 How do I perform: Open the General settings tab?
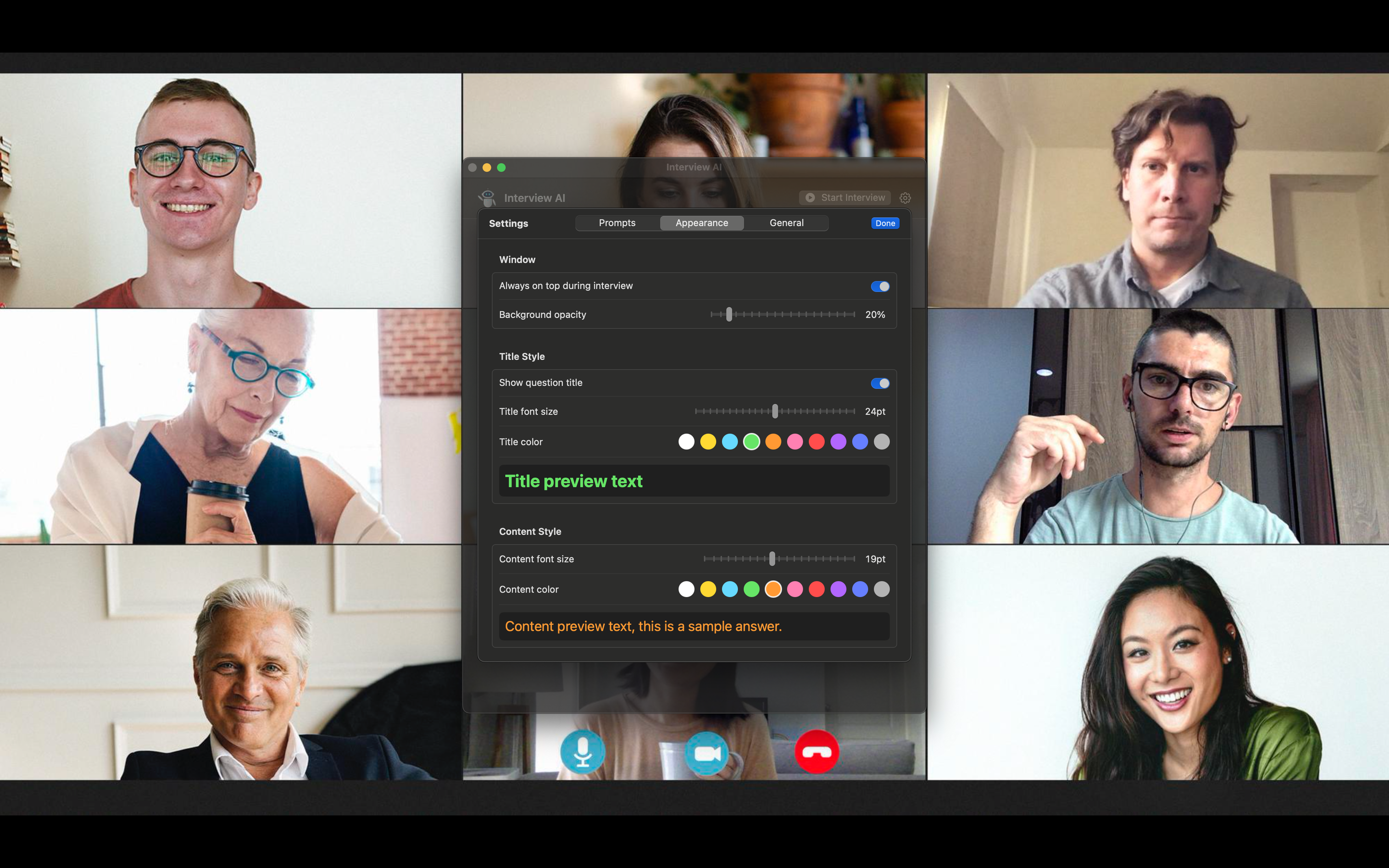[786, 223]
